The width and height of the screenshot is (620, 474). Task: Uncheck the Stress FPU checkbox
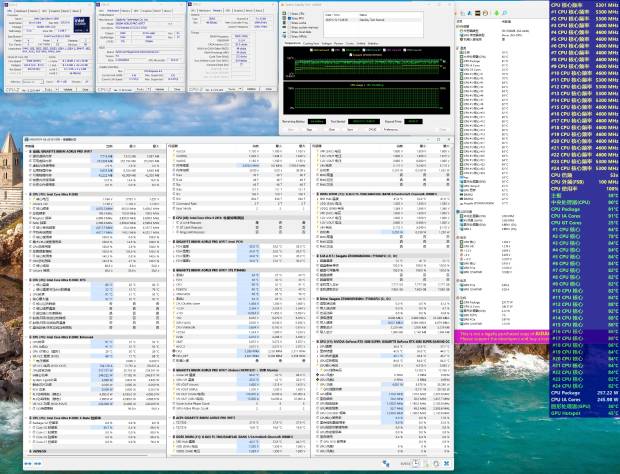[x=289, y=18]
